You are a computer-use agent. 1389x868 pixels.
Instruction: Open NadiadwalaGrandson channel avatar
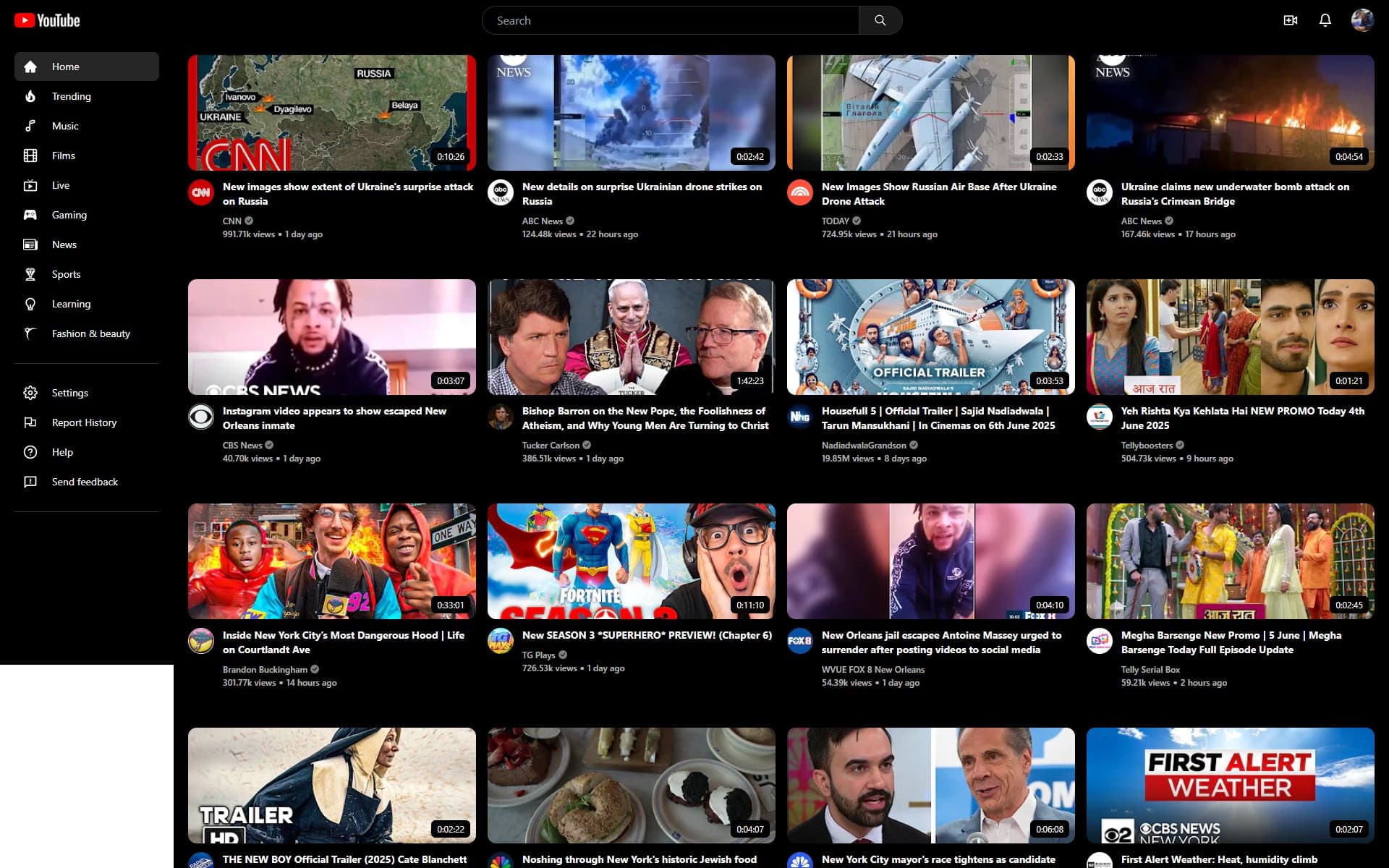point(800,417)
